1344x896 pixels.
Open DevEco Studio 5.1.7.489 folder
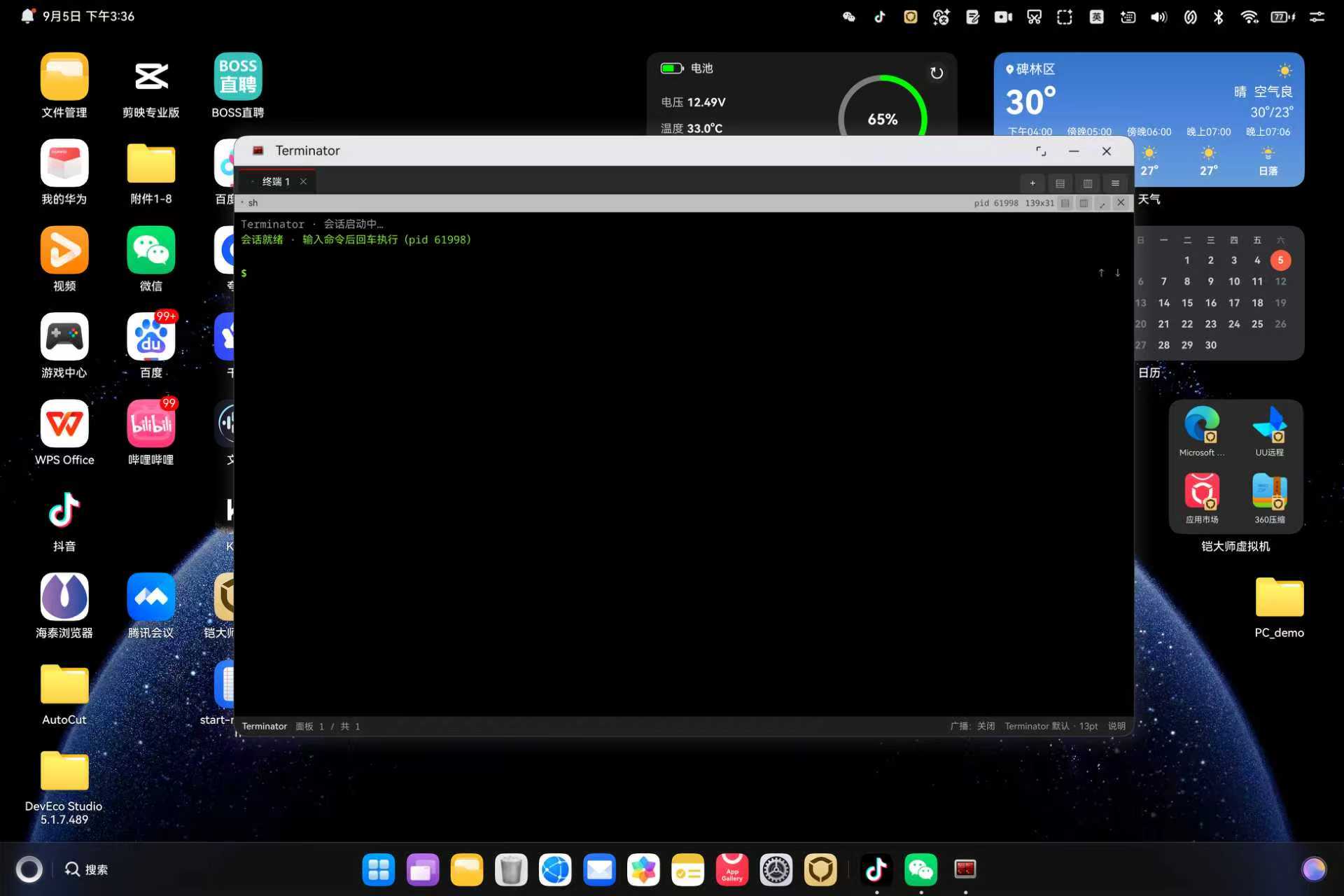click(64, 787)
